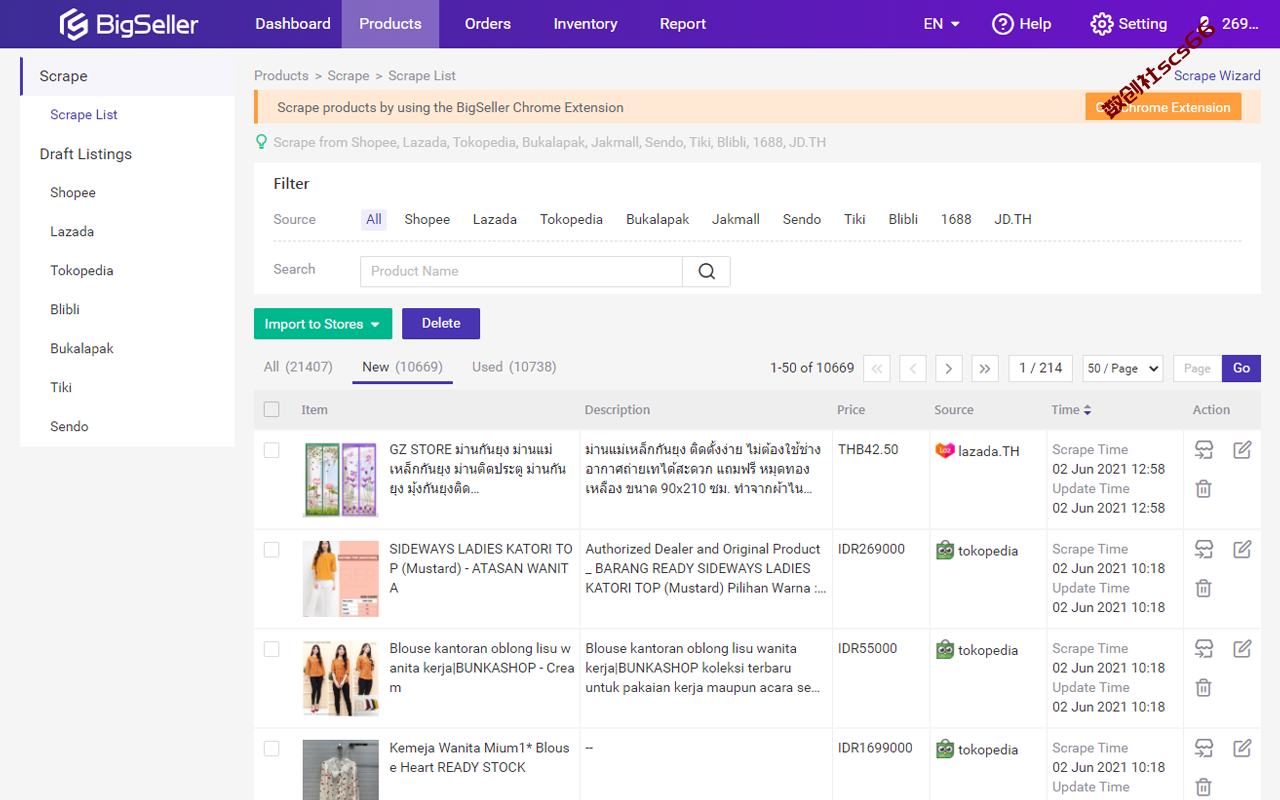The image size is (1280, 800).
Task: Check the Blouse kantoran oblong row
Action: point(271,648)
